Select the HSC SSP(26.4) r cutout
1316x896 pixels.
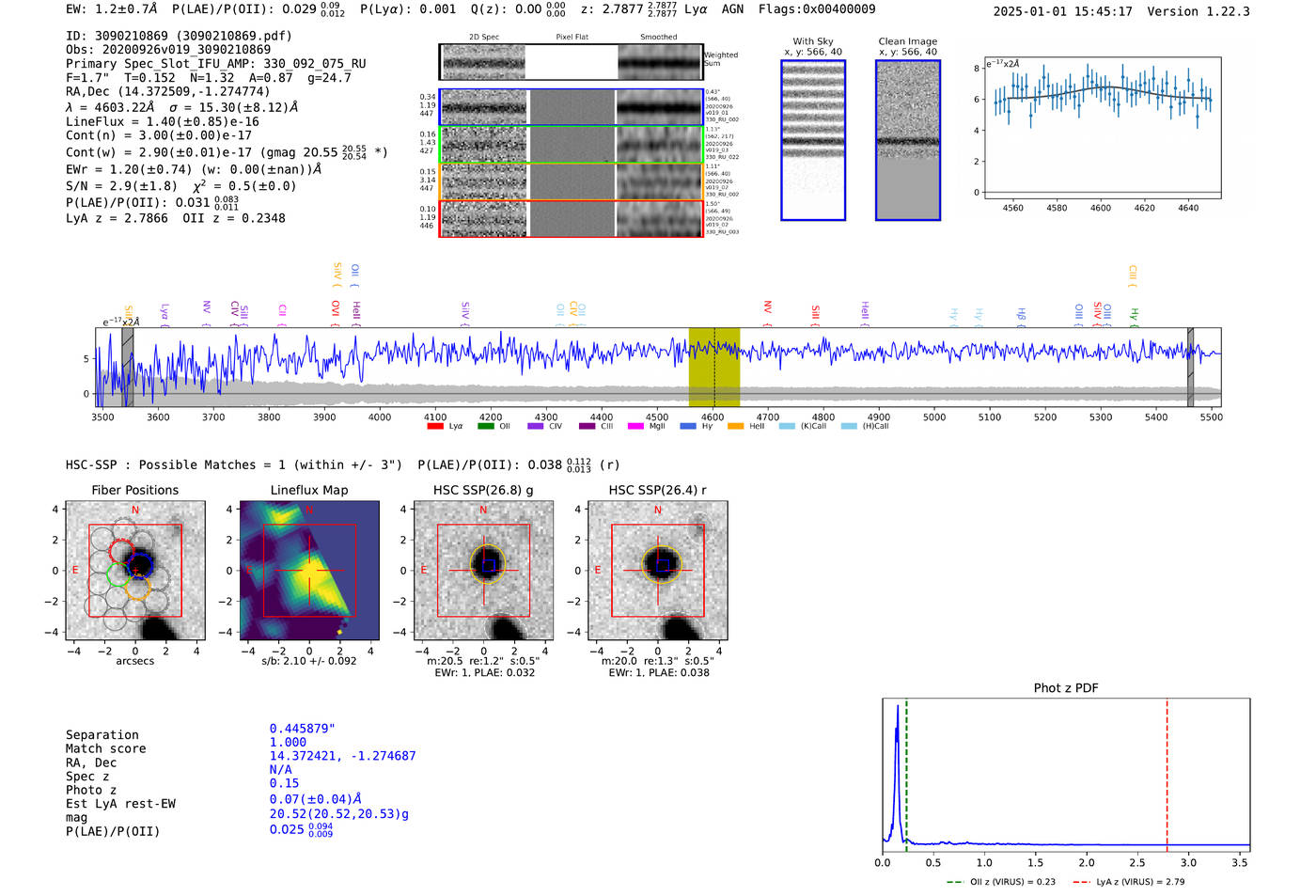point(658,571)
